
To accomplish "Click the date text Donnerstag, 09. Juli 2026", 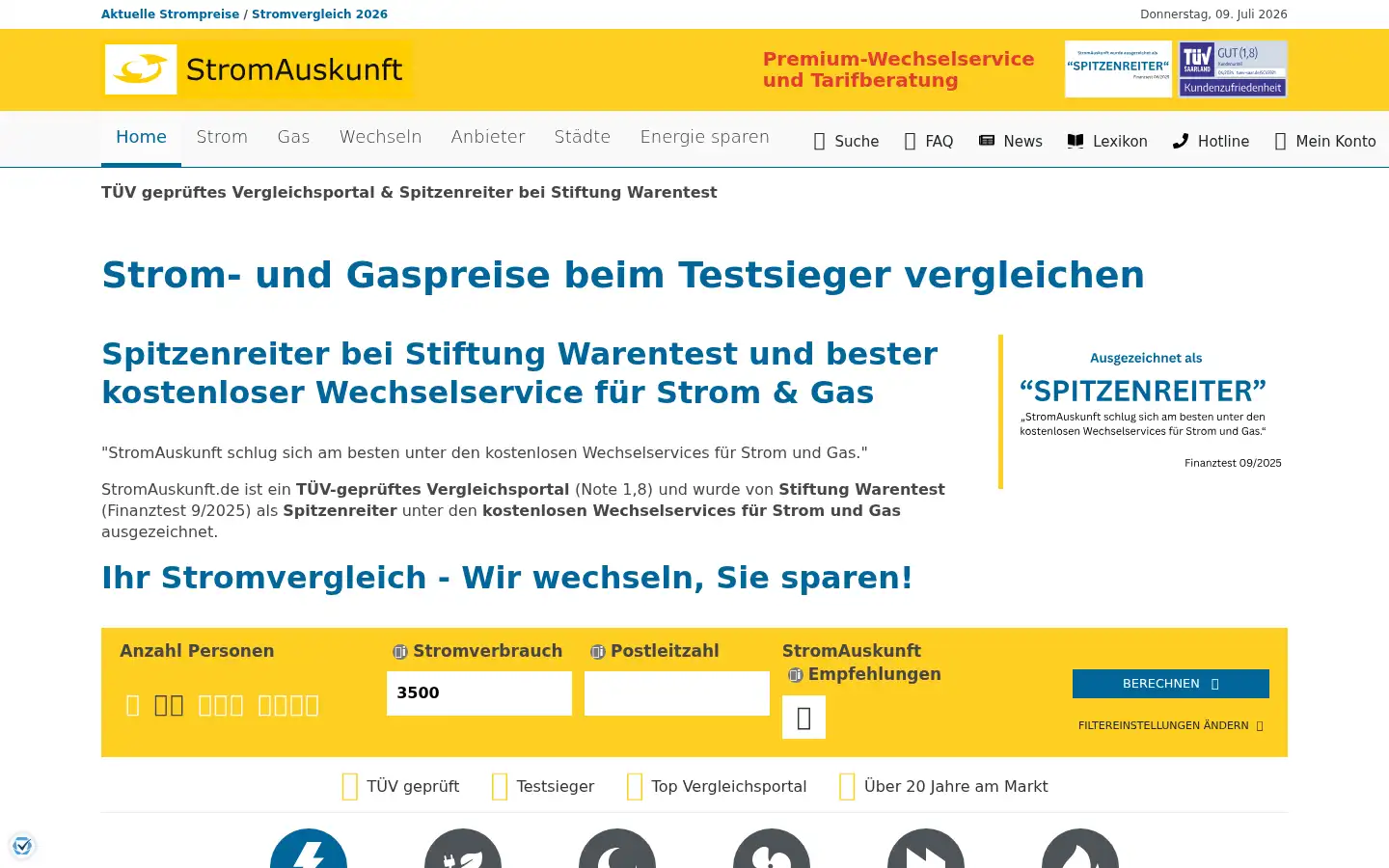I will [1213, 14].
